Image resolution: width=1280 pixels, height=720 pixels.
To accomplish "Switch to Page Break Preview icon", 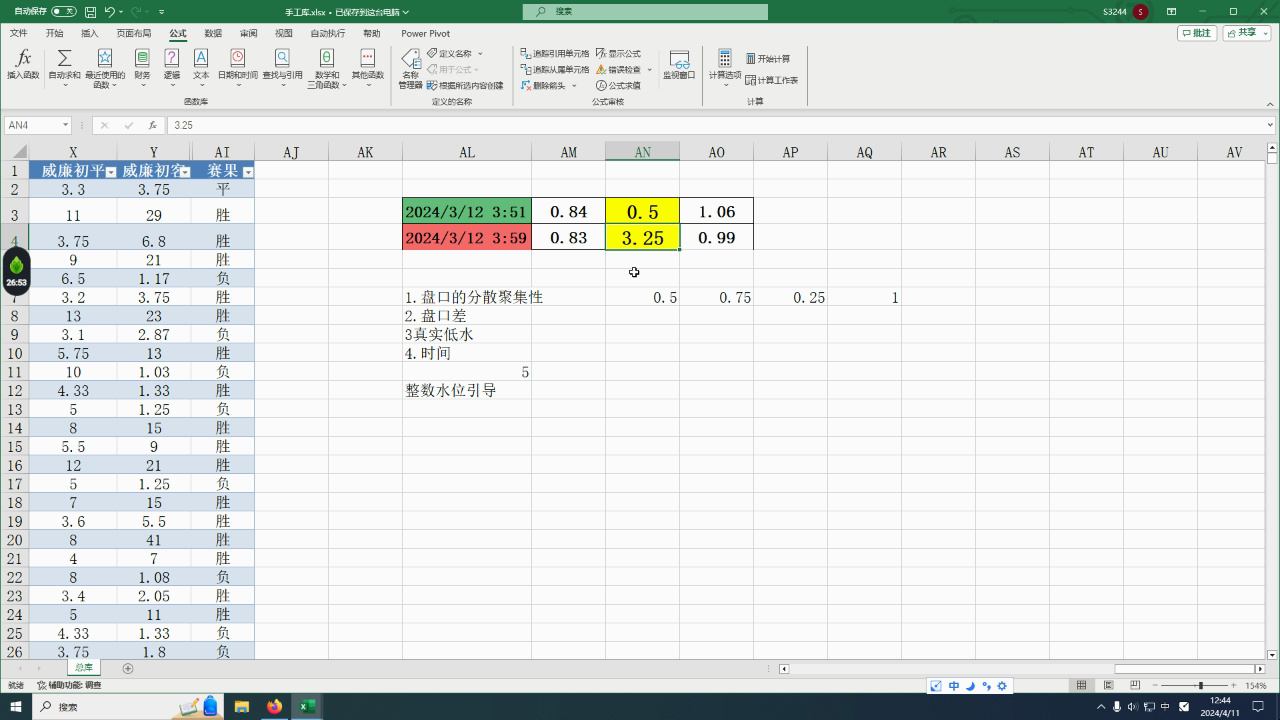I will click(1134, 685).
